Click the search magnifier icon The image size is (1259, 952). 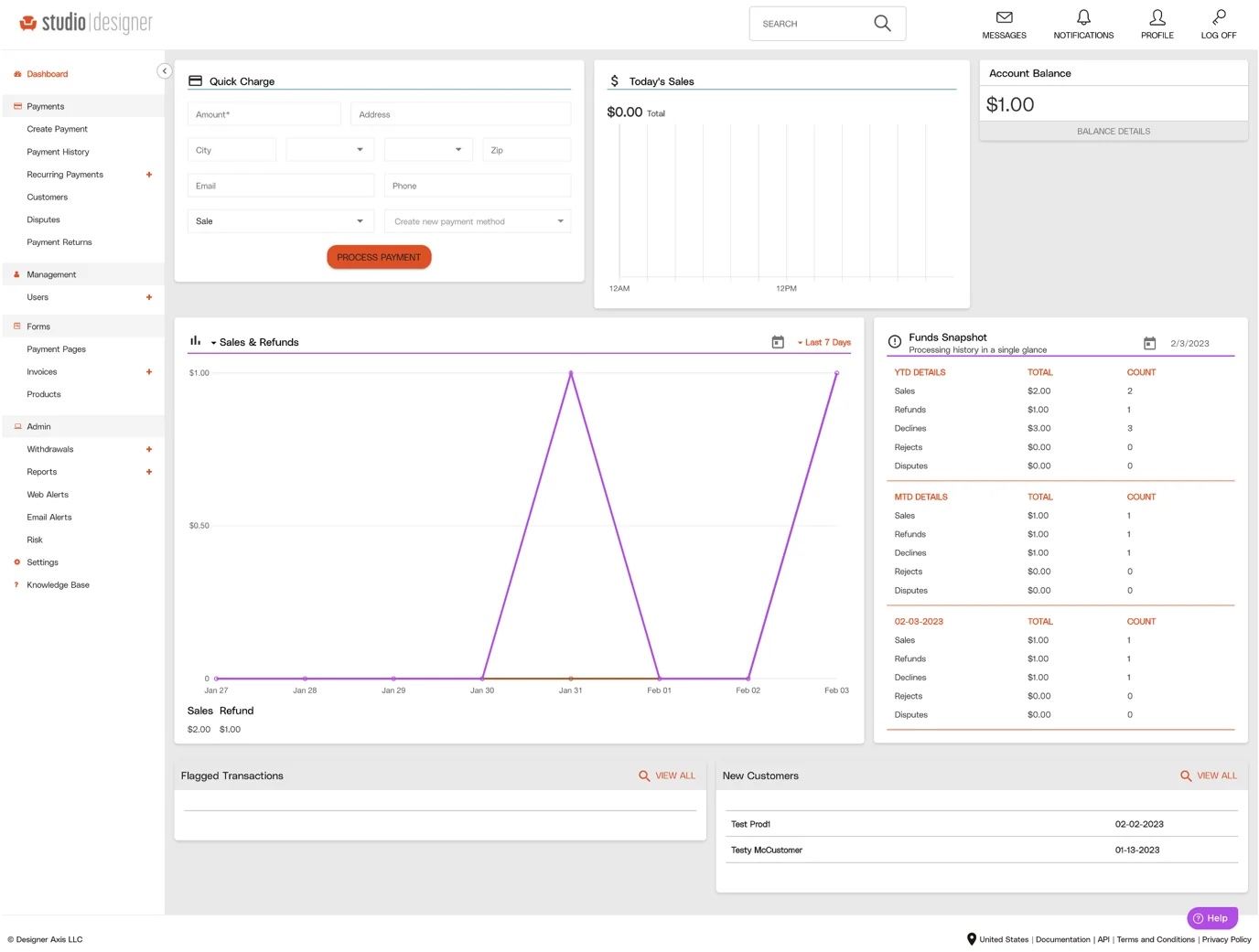pyautogui.click(x=881, y=23)
